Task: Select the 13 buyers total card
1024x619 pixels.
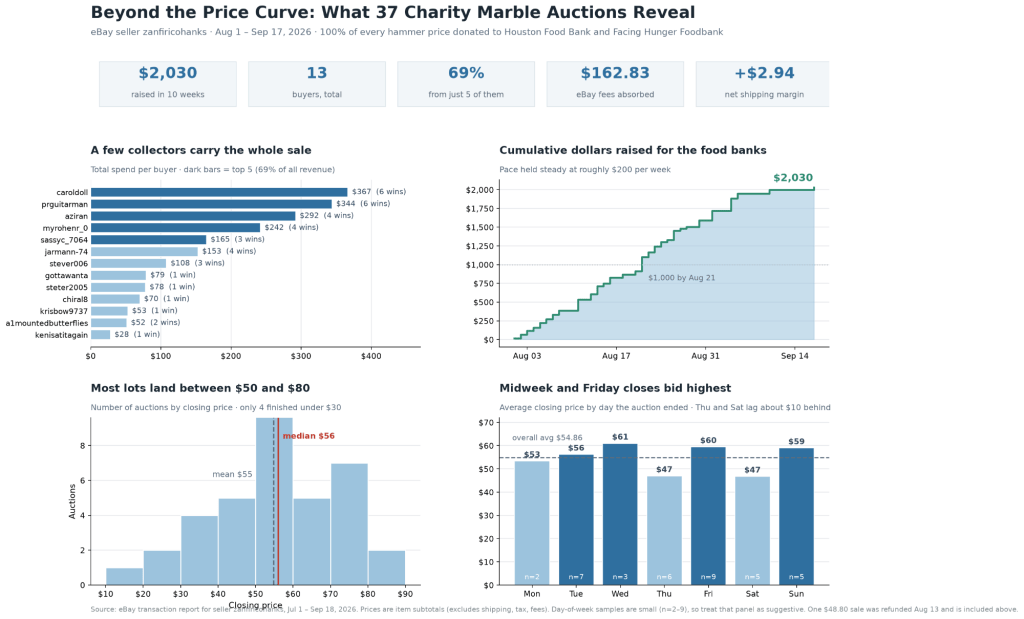Action: coord(317,84)
